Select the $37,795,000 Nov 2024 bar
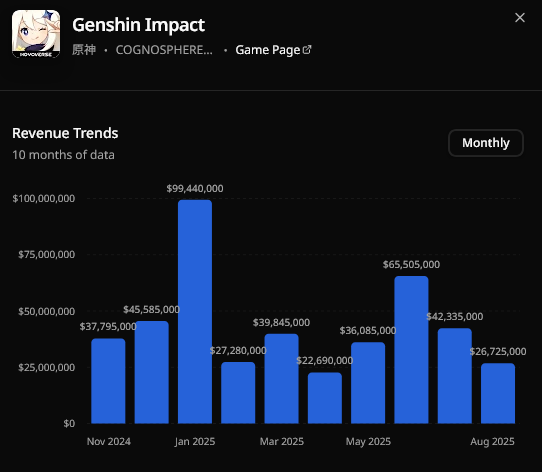Viewport: 542px width, 472px height. click(x=108, y=381)
